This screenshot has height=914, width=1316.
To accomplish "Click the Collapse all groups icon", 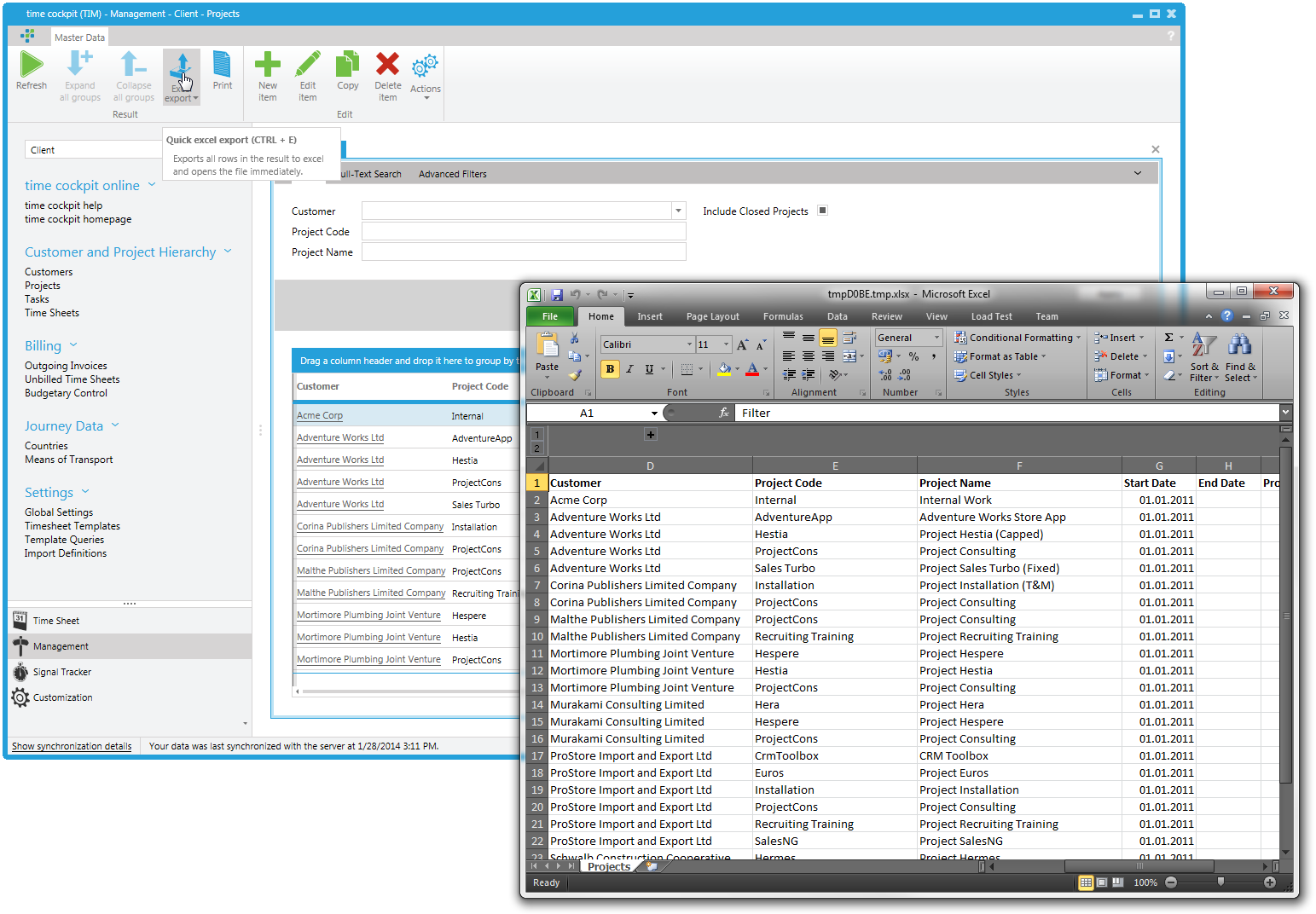I will [133, 64].
